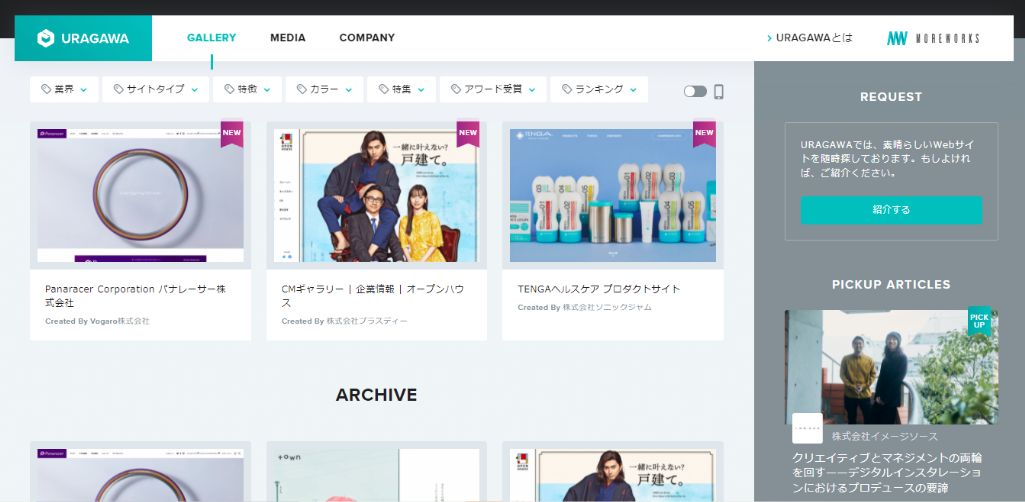The height and width of the screenshot is (502, 1025).
Task: Click the MOREWORKS logo in header
Action: [932, 38]
